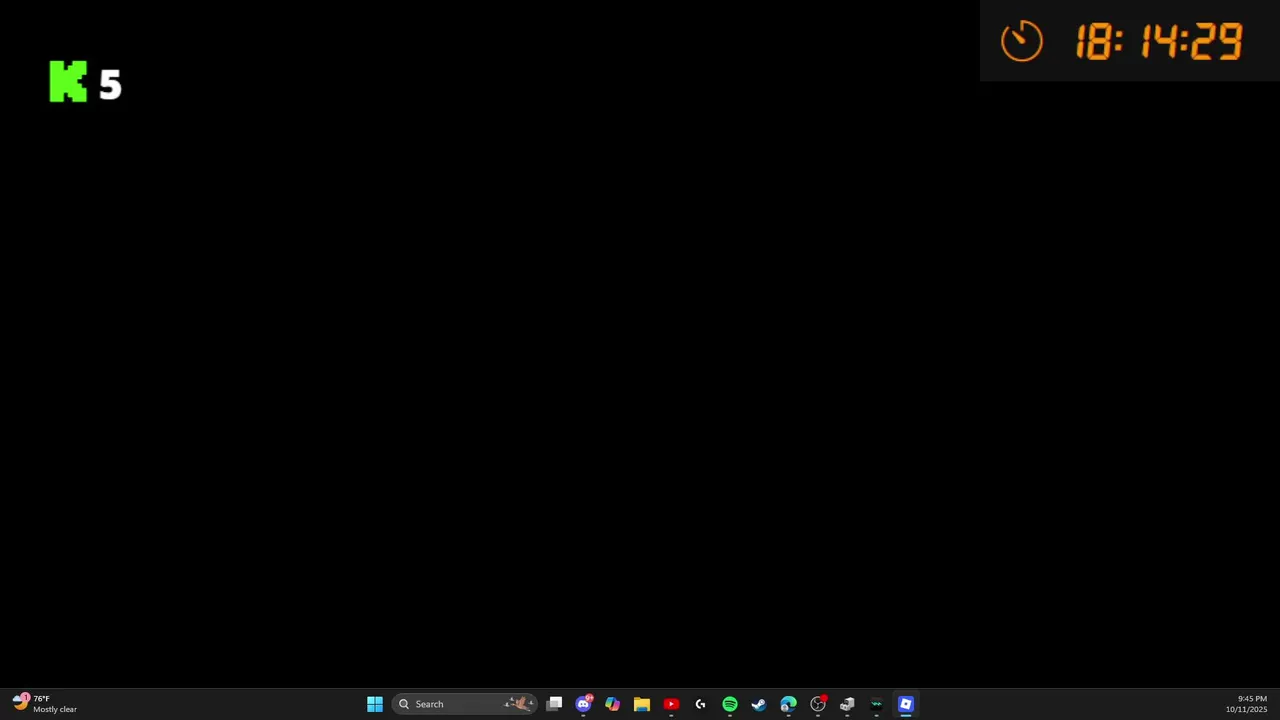Open Logitech G HUB taskbar icon
The height and width of the screenshot is (720, 1280).
(700, 704)
